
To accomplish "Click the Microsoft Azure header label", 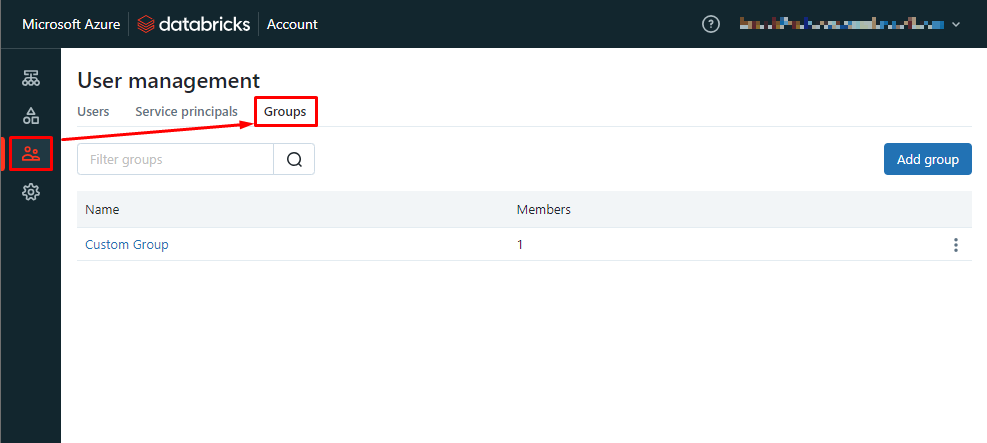I will [x=70, y=24].
